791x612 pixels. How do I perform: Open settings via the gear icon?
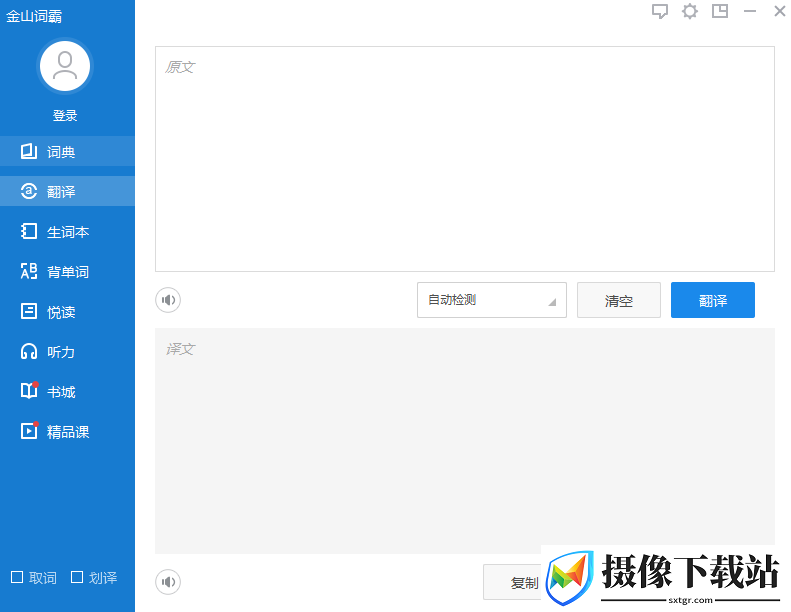pos(690,11)
